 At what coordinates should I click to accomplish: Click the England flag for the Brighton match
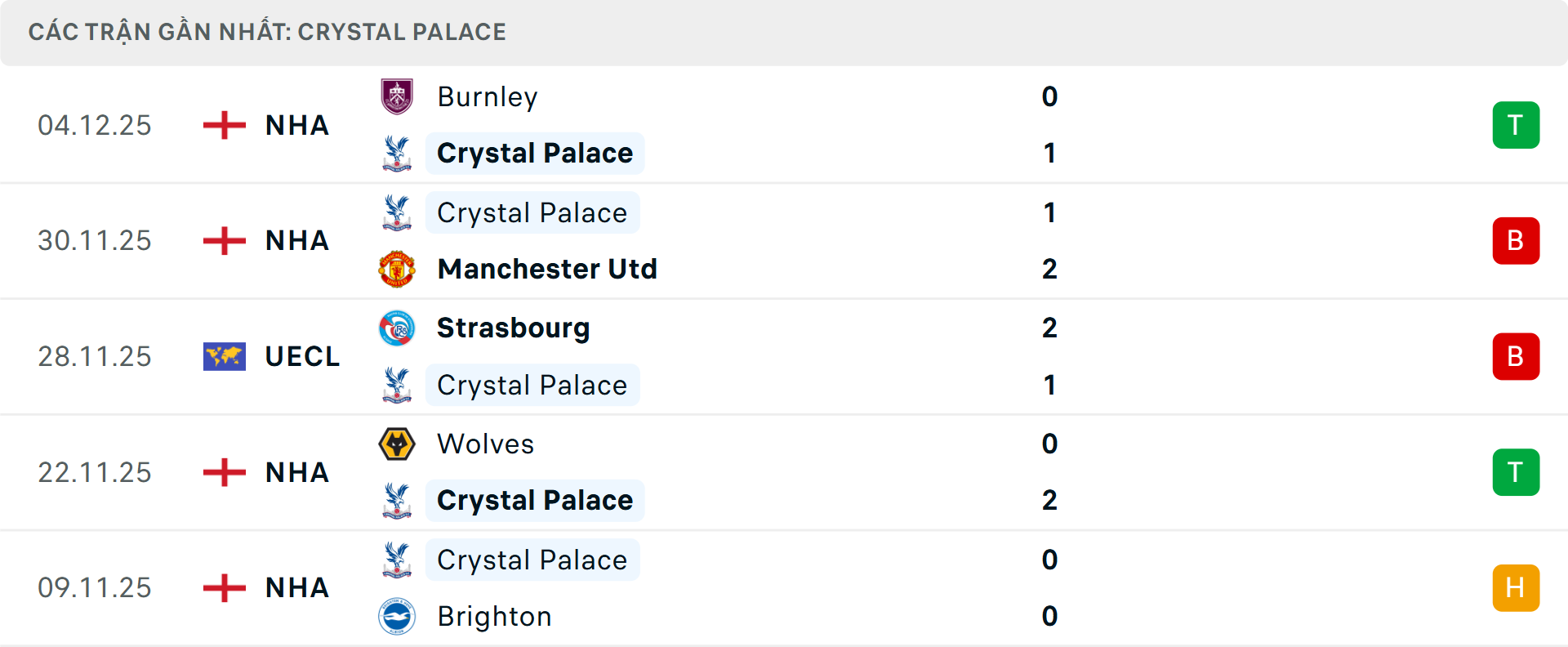(x=223, y=587)
